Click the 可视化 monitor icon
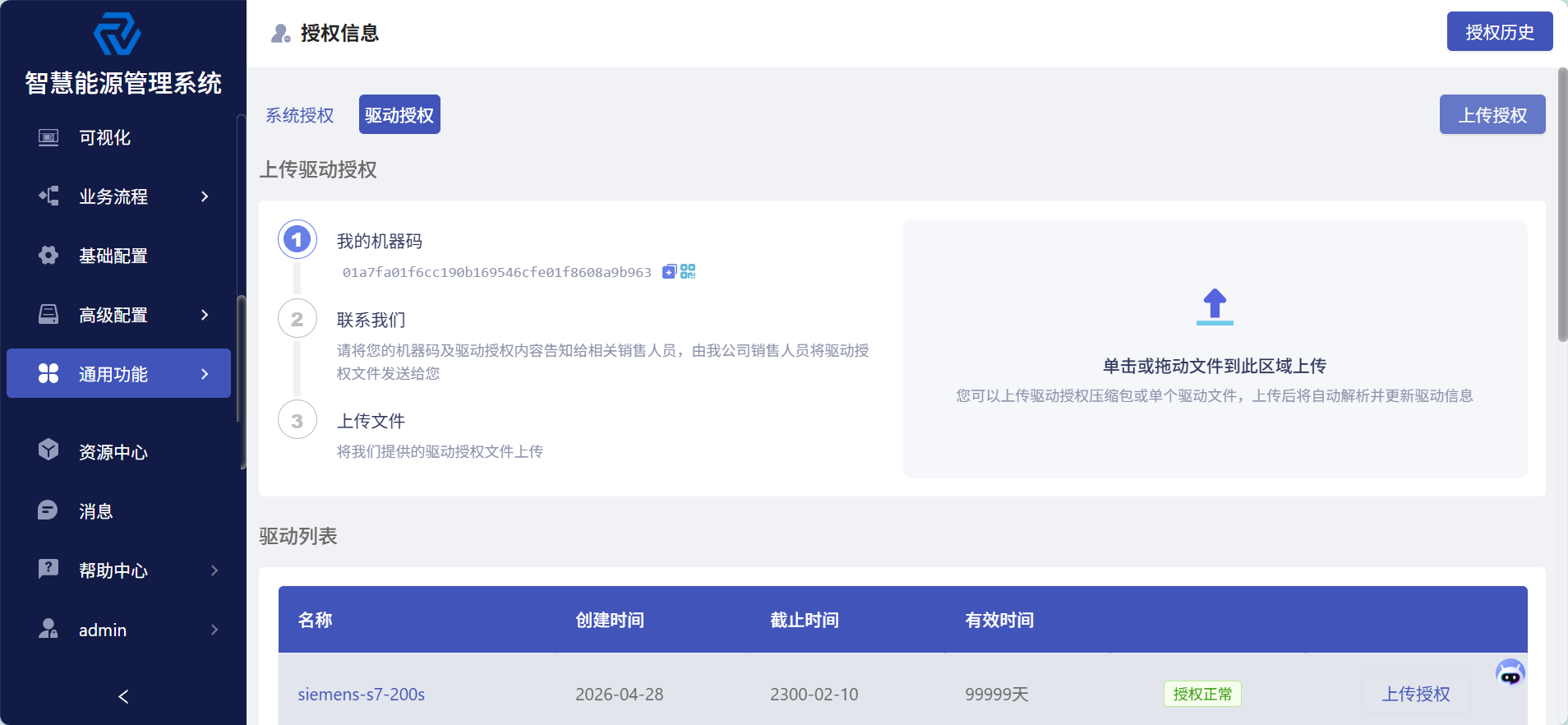 point(48,137)
